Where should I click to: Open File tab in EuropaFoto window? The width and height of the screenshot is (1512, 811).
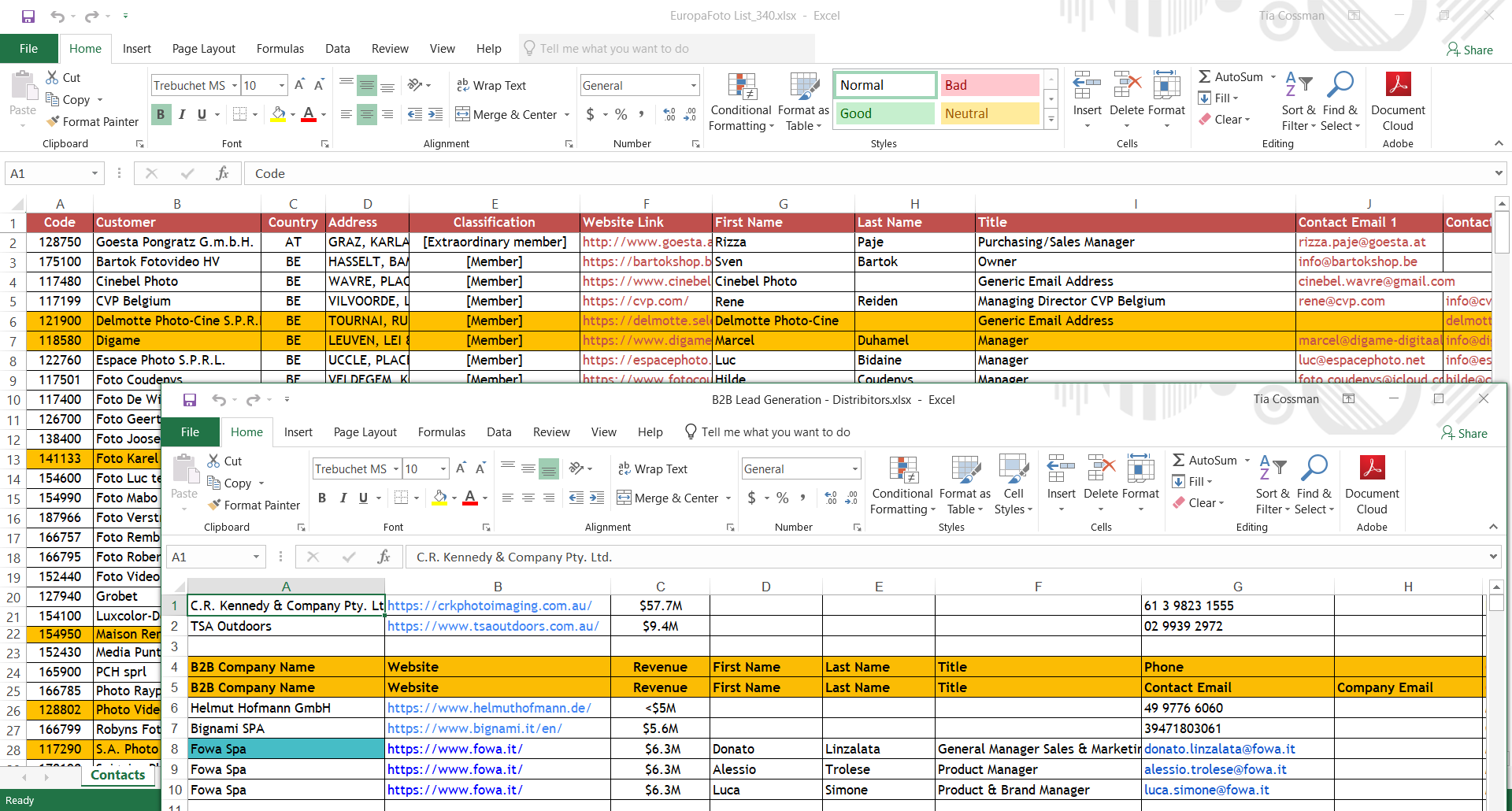point(29,48)
